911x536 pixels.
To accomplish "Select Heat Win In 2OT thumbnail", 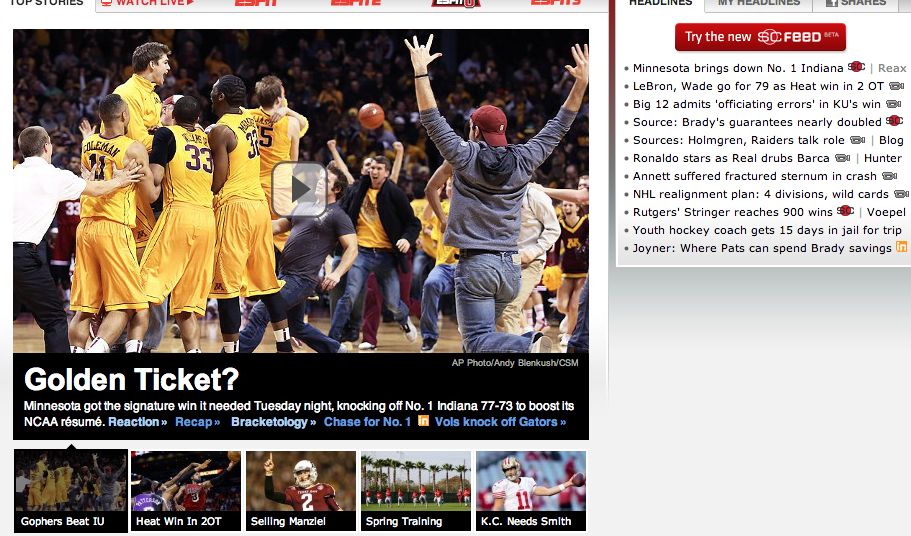I will click(186, 490).
